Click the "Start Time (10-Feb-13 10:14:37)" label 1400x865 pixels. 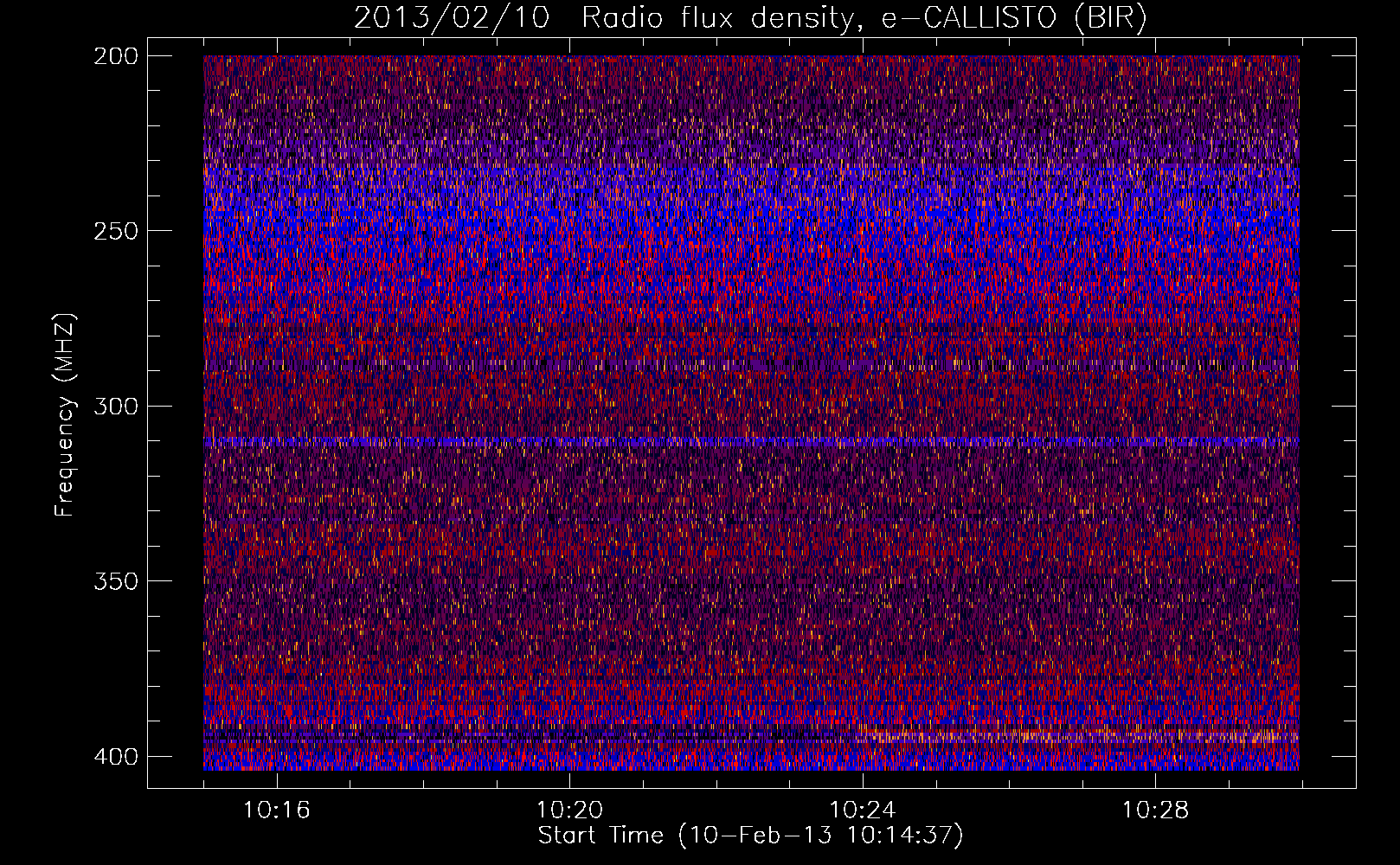(750, 836)
